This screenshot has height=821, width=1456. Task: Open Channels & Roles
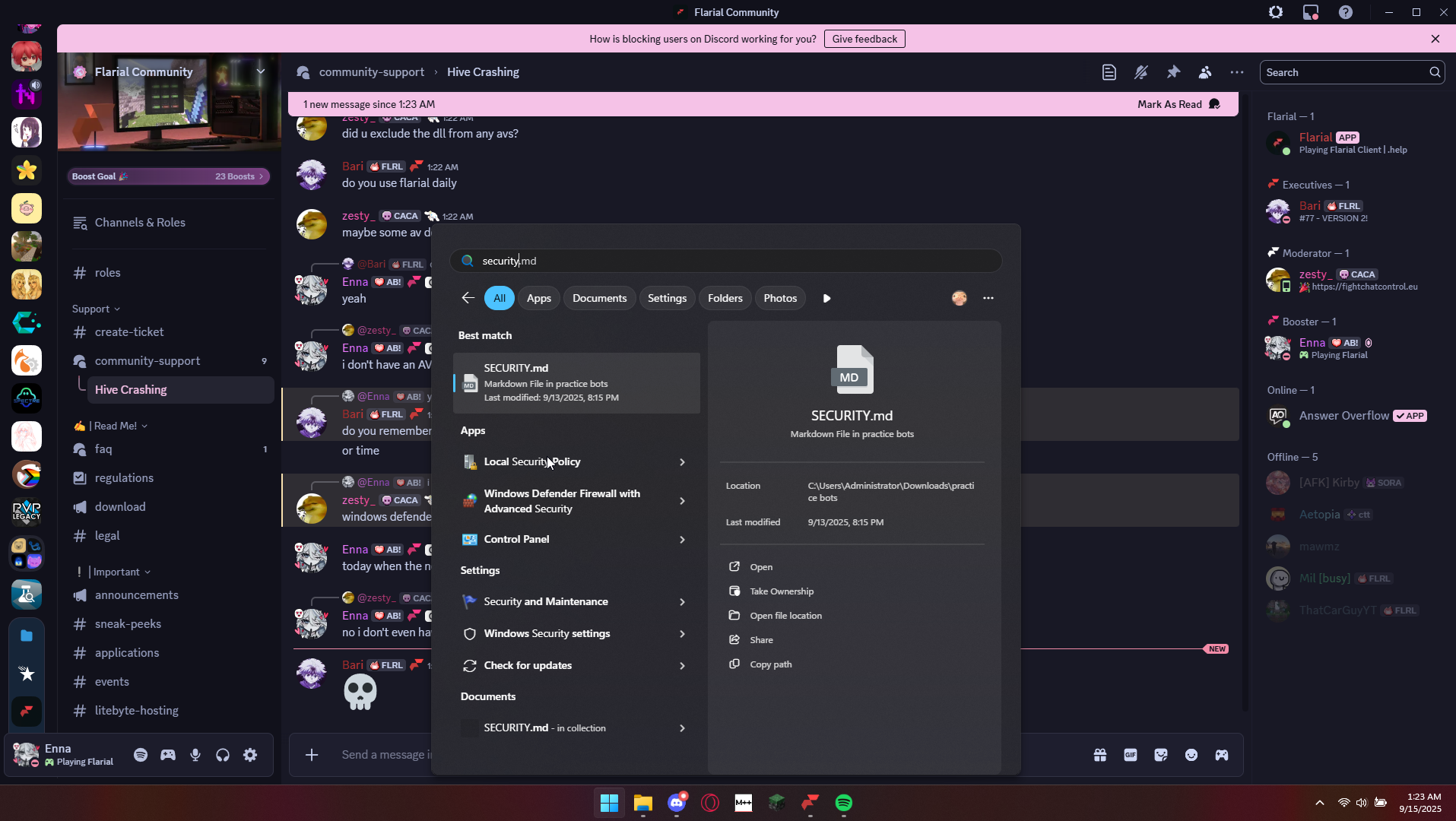(x=140, y=223)
